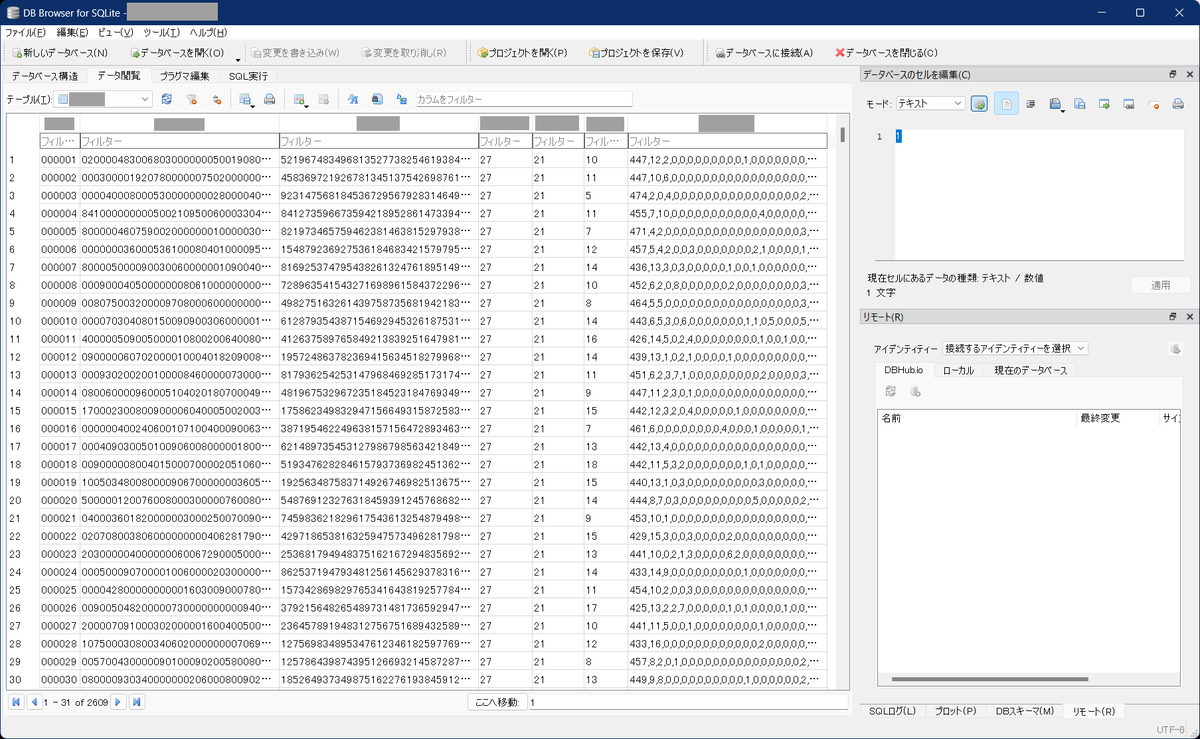Switch to the データベース構造 tab
The width and height of the screenshot is (1200, 739).
pyautogui.click(x=45, y=76)
